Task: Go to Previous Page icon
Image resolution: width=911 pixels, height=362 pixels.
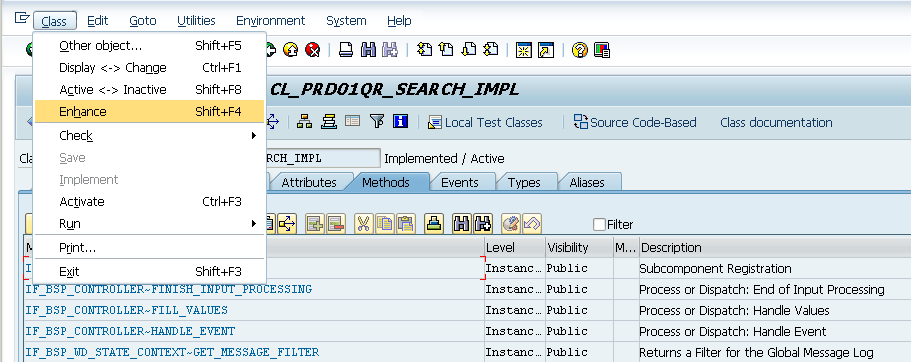Action: click(446, 50)
